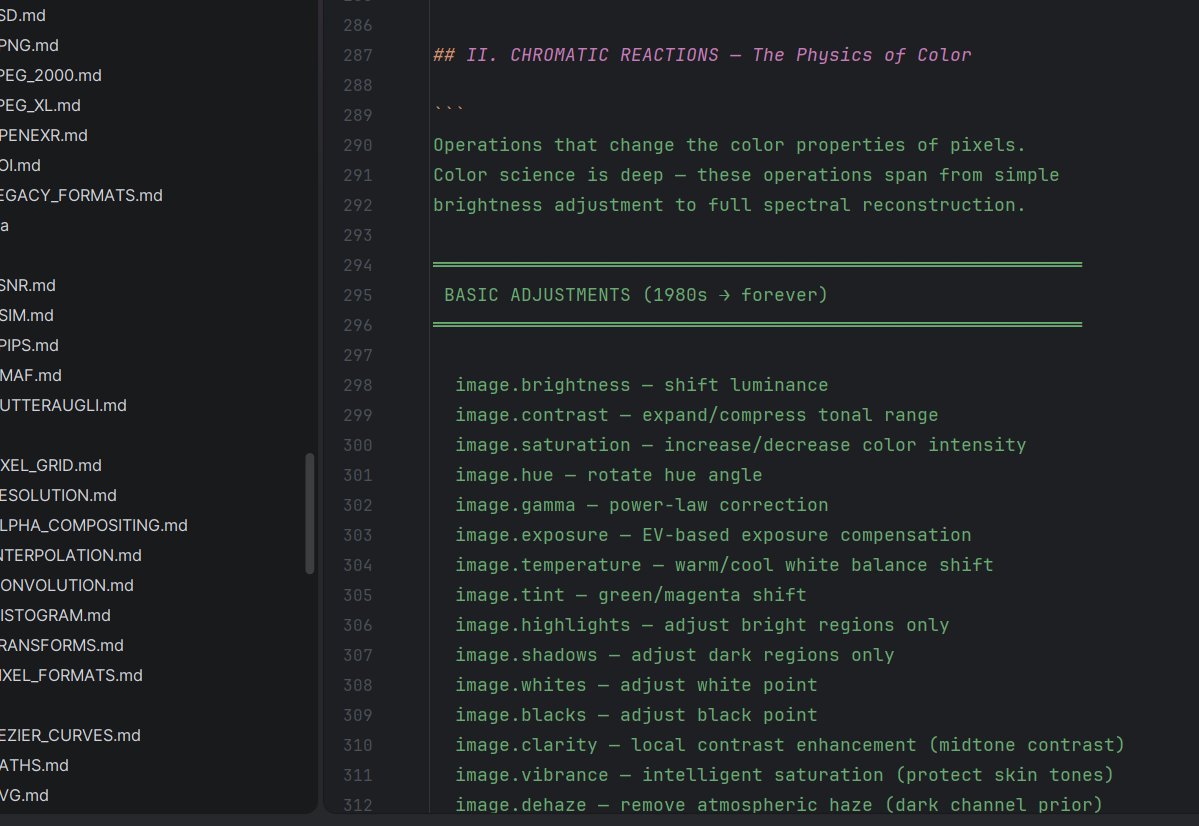Click the 'BASIC ADJUSTMENTS (1980s → forever)' text

click(x=635, y=295)
